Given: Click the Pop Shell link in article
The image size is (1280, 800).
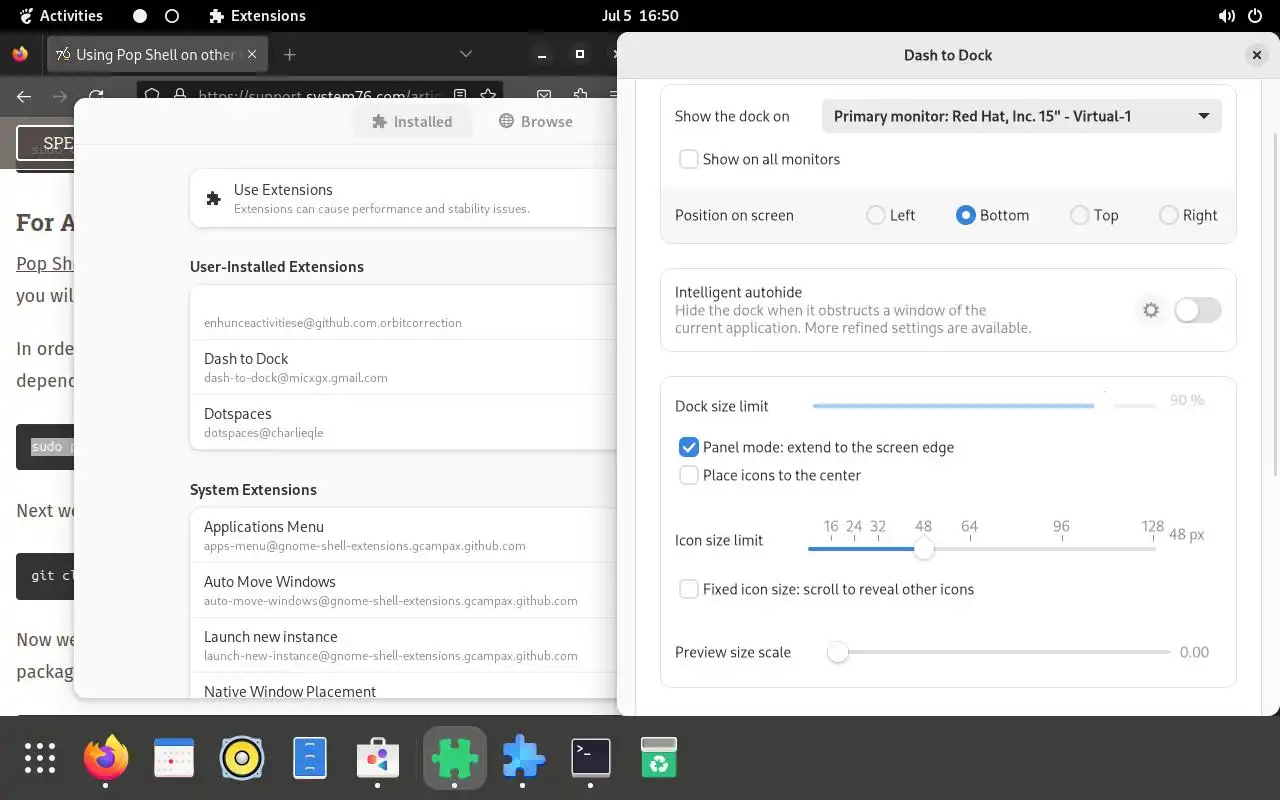Looking at the screenshot, I should [x=45, y=263].
